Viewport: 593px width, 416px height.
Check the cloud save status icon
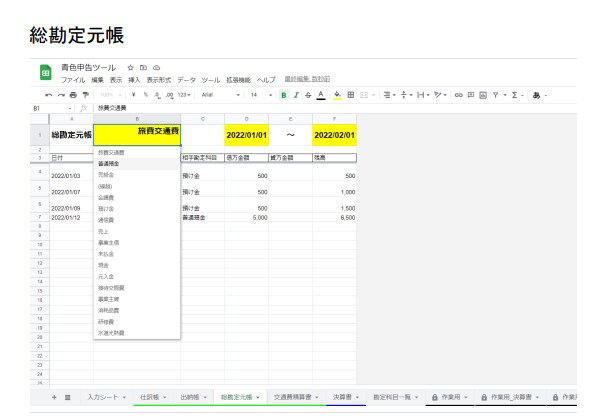156,68
